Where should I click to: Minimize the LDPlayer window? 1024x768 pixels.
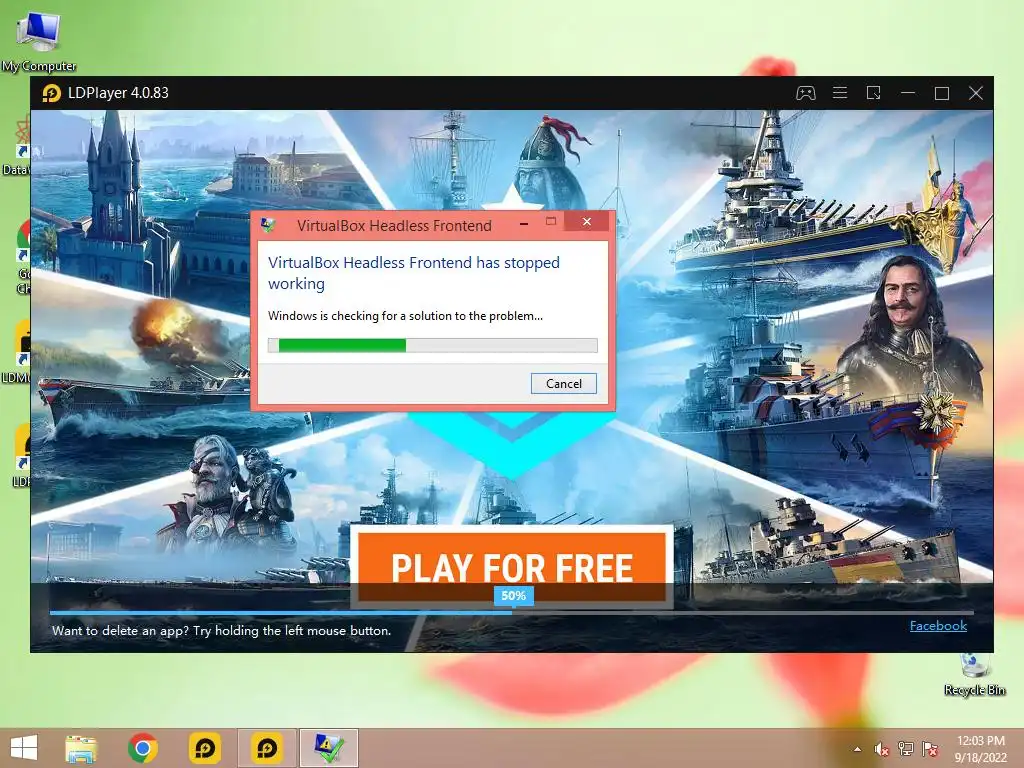pos(908,93)
